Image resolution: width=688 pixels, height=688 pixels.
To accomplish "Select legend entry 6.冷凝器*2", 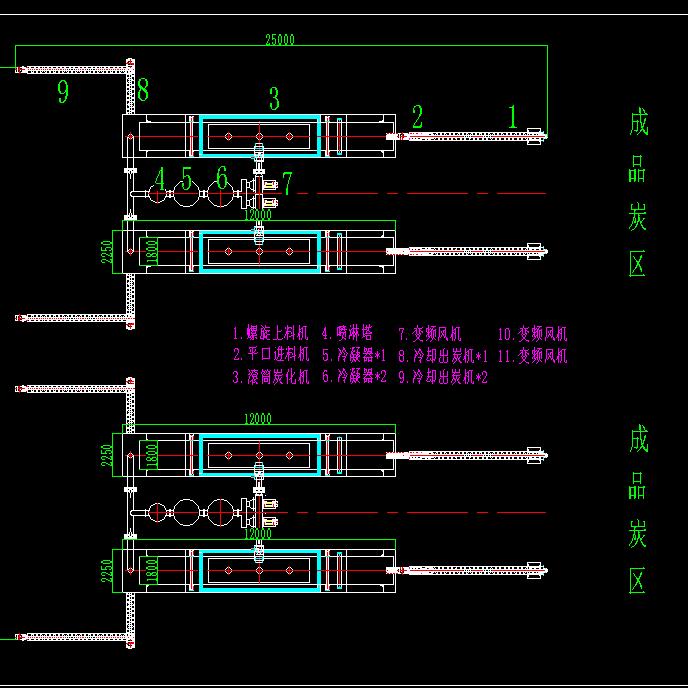I will [x=354, y=377].
